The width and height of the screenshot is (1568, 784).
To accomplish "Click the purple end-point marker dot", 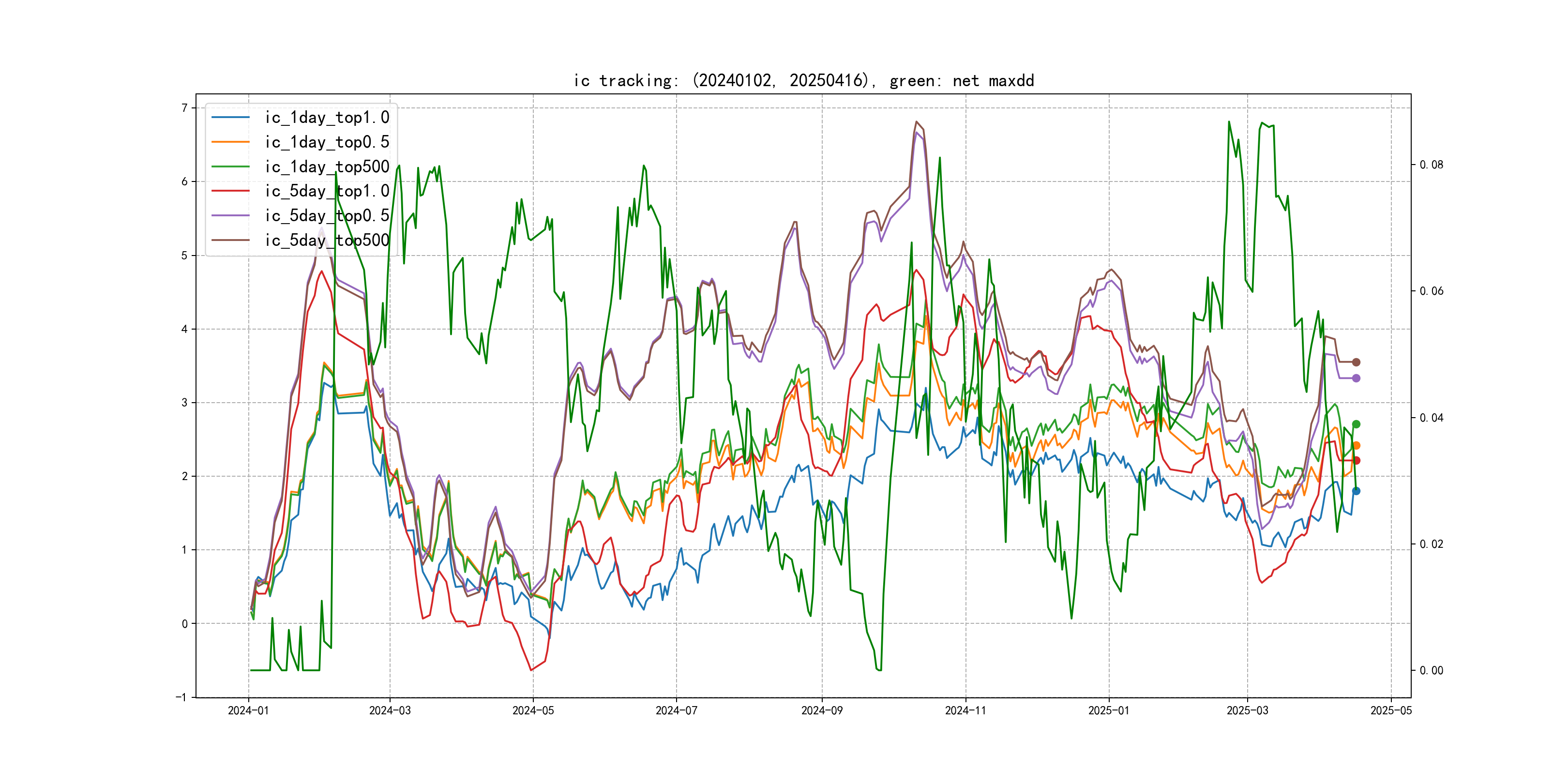I will [x=1356, y=378].
